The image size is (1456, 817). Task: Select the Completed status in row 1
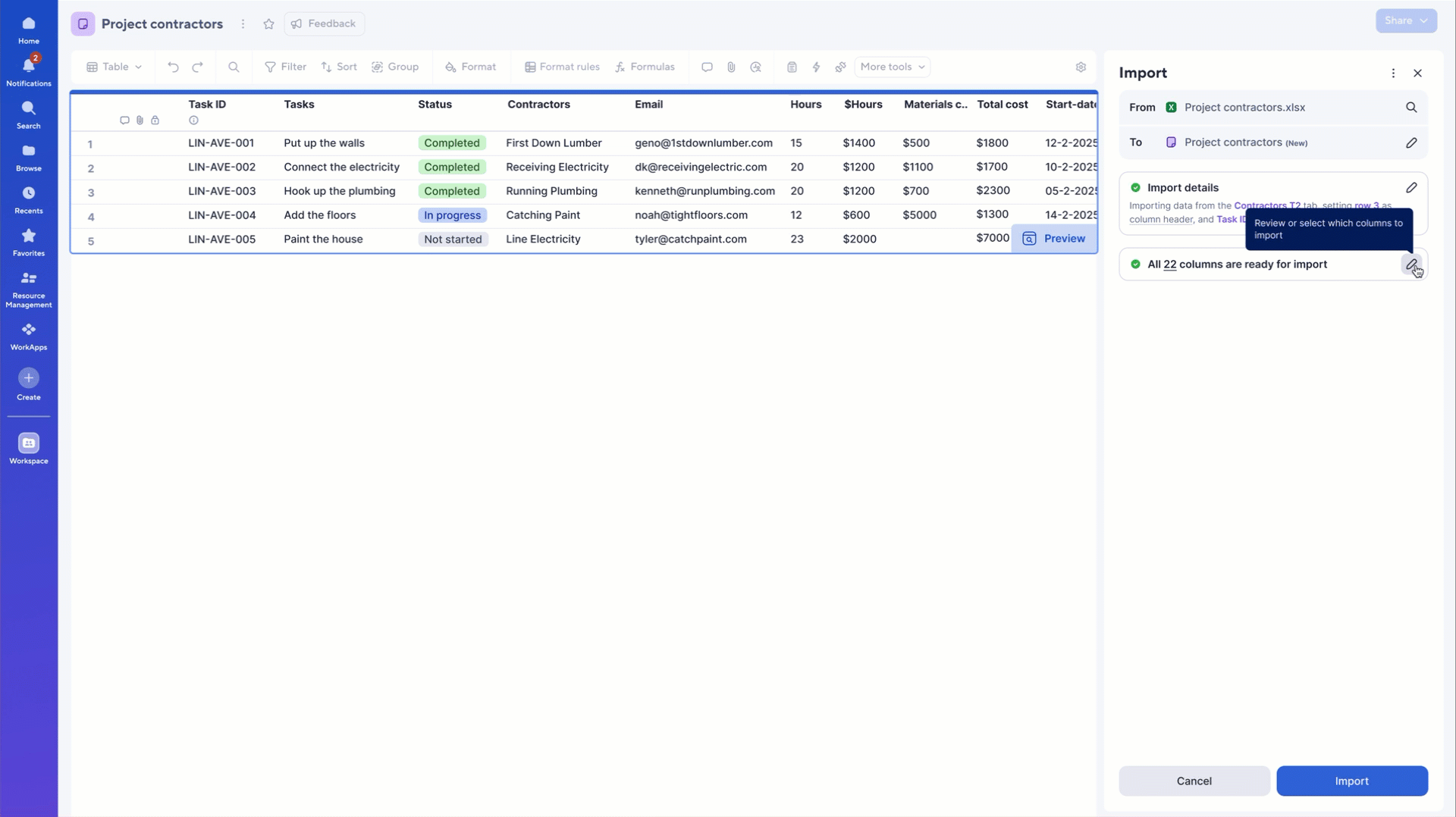451,143
